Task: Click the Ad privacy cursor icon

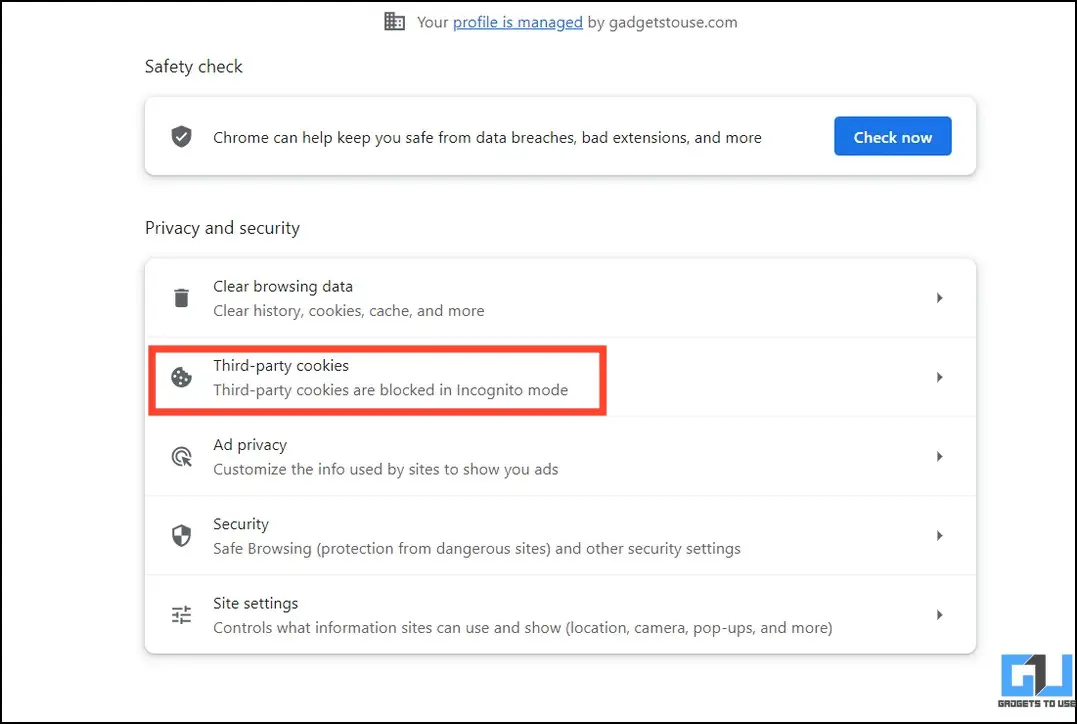Action: (181, 457)
